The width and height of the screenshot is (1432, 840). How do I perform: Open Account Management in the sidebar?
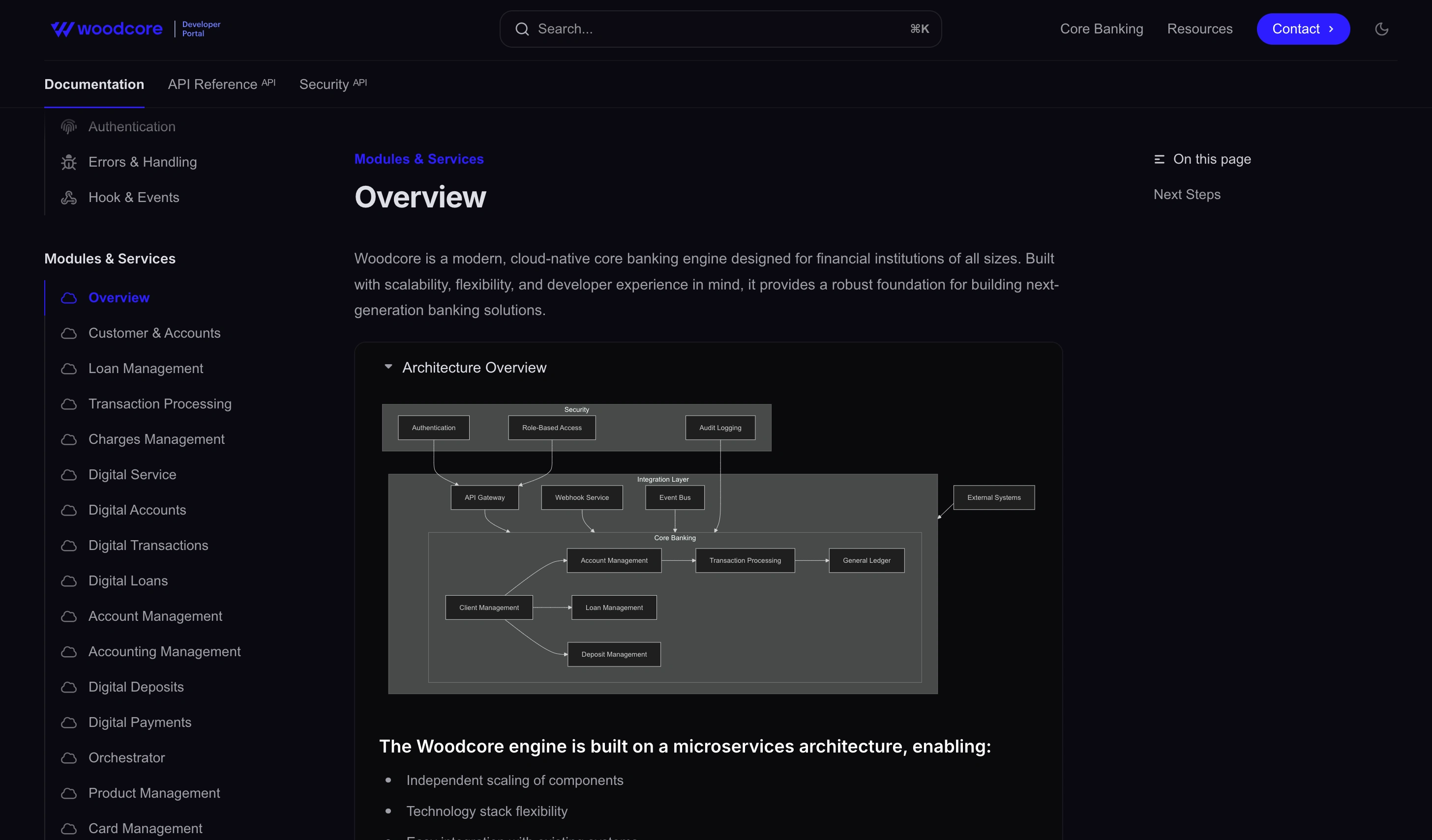click(155, 616)
